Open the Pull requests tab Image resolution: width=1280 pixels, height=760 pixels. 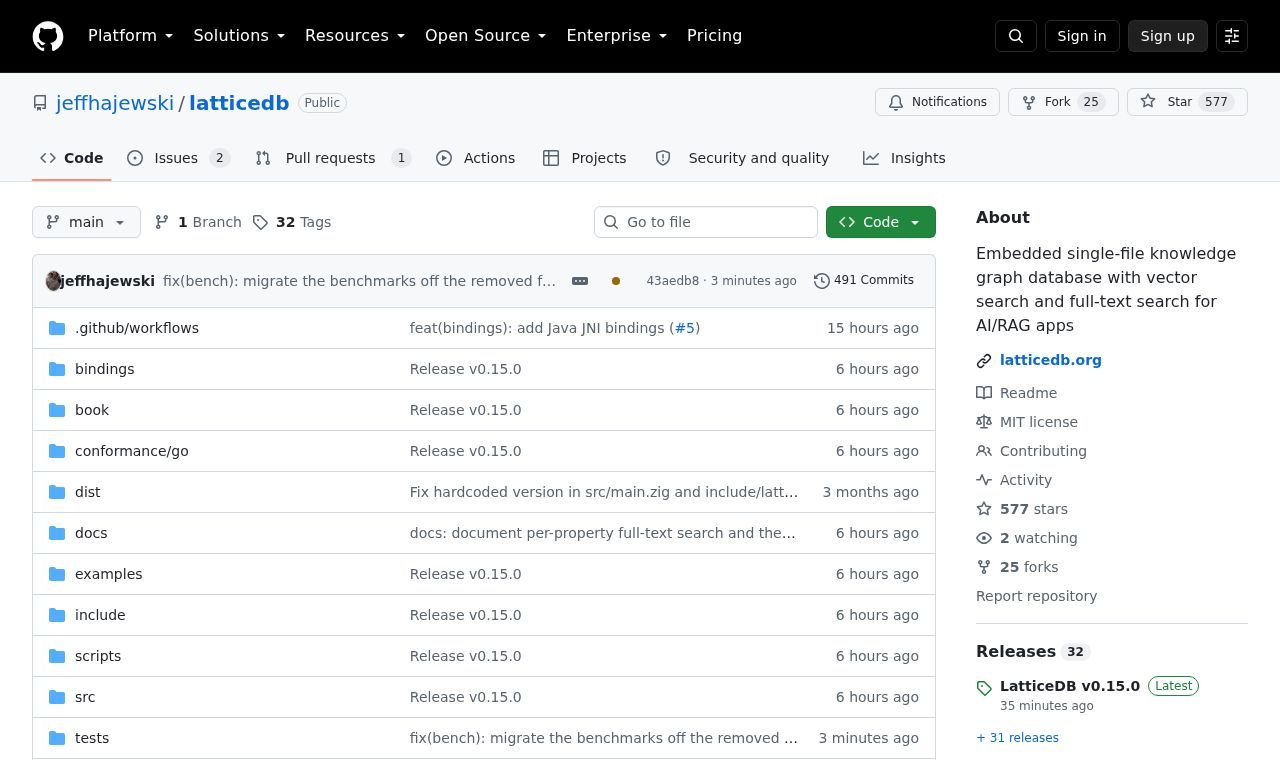pos(333,158)
